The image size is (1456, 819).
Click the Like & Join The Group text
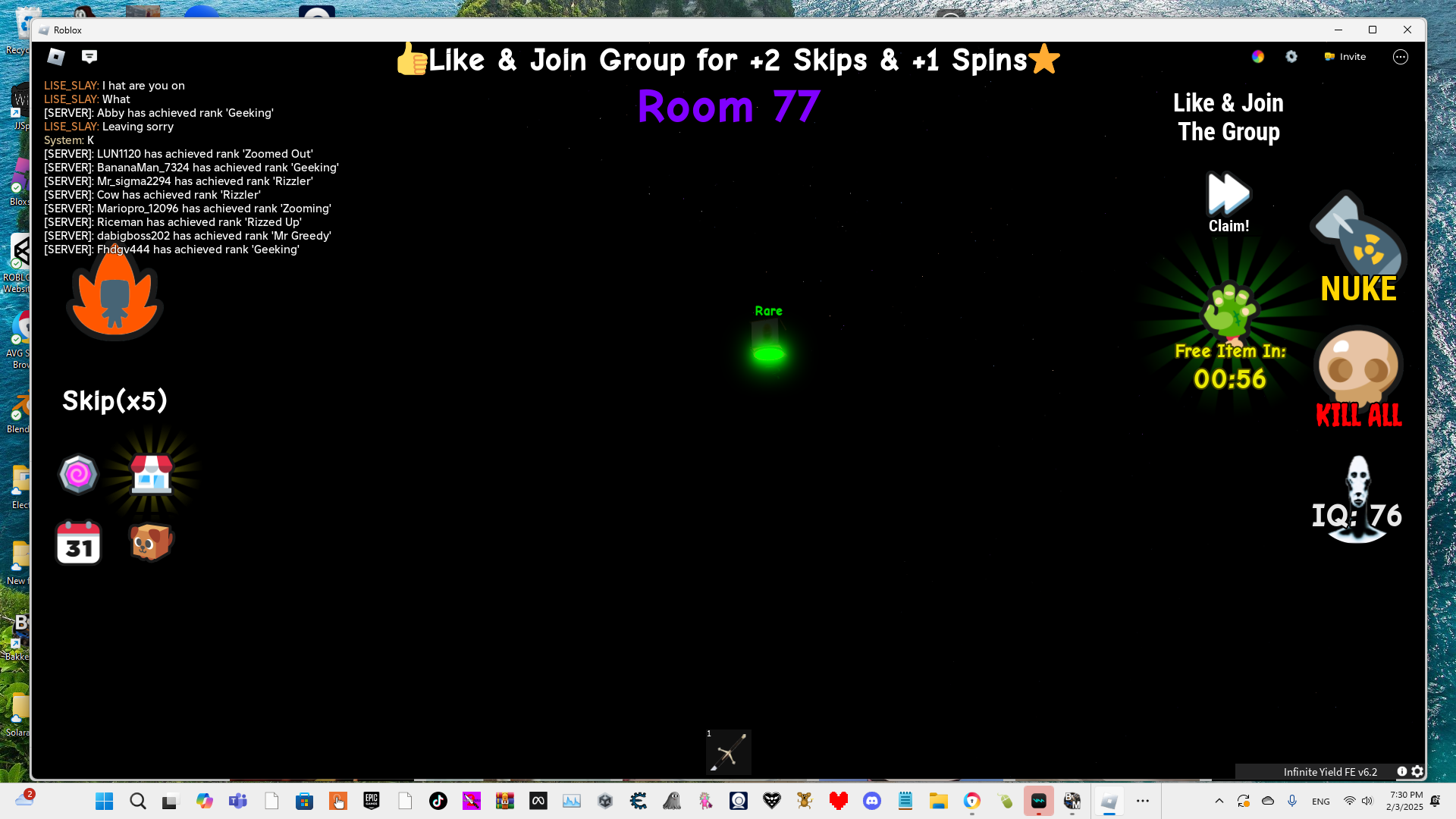coord(1228,118)
